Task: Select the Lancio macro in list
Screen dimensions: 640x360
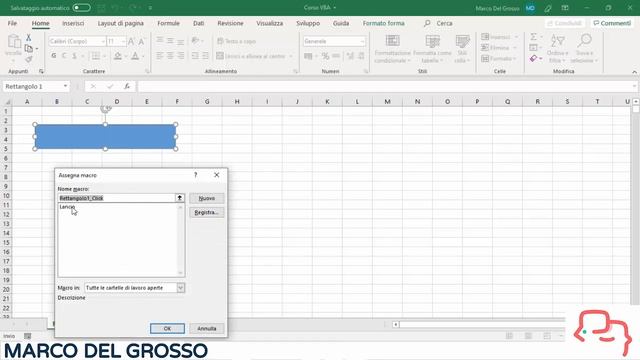Action: click(67, 207)
